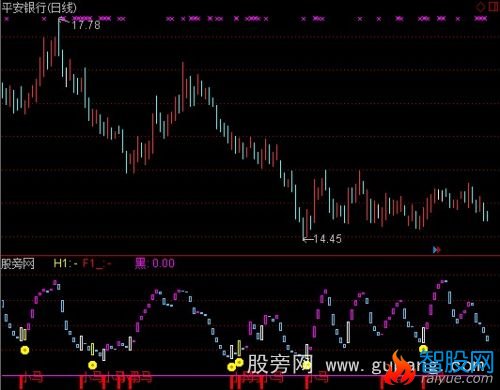Screen dimensions: 500x390
Task: Click the leftmost yellow signal dot
Action: [25, 350]
